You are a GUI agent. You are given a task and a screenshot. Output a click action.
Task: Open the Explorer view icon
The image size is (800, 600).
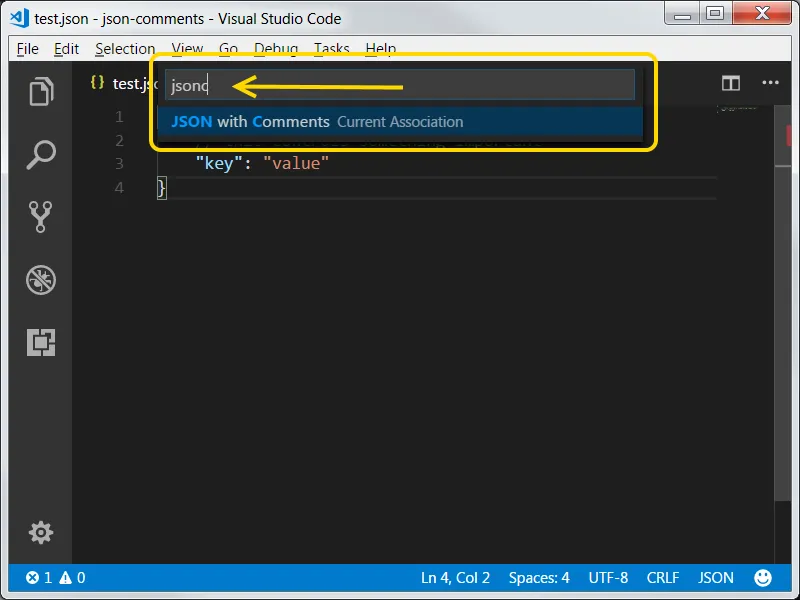coord(41,91)
